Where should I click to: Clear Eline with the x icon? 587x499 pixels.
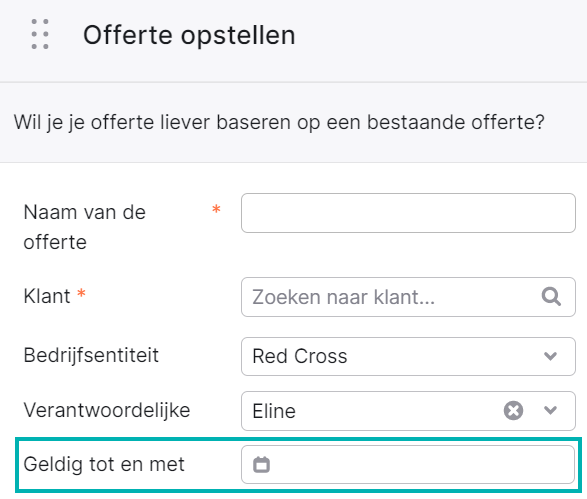coord(513,411)
